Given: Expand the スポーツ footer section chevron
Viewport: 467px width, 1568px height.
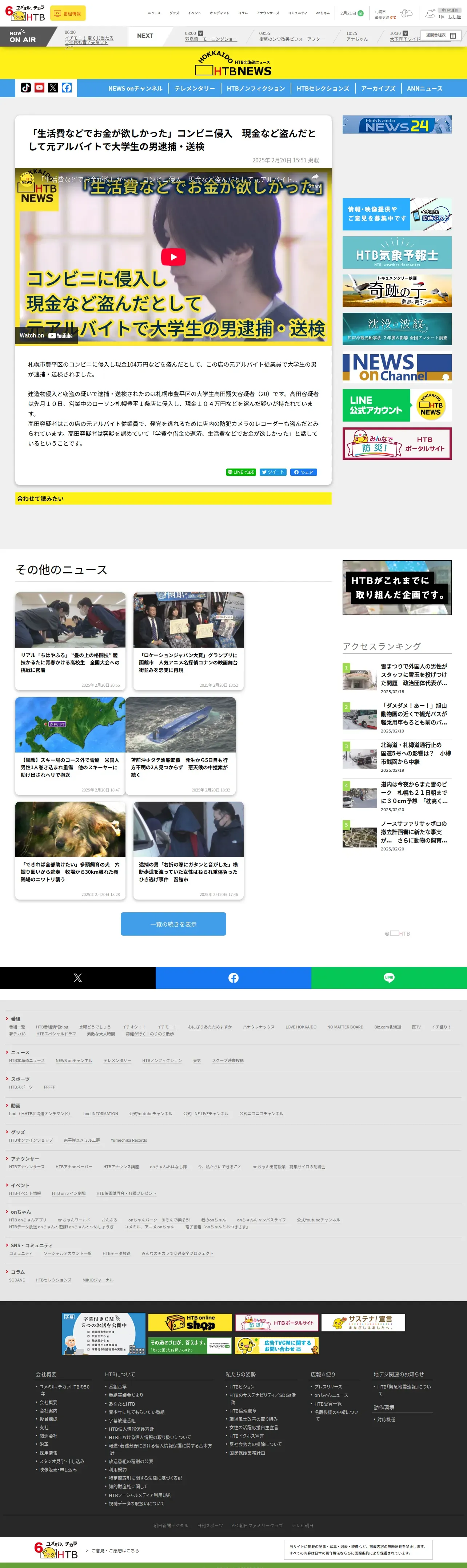Looking at the screenshot, I should pyautogui.click(x=7, y=1079).
